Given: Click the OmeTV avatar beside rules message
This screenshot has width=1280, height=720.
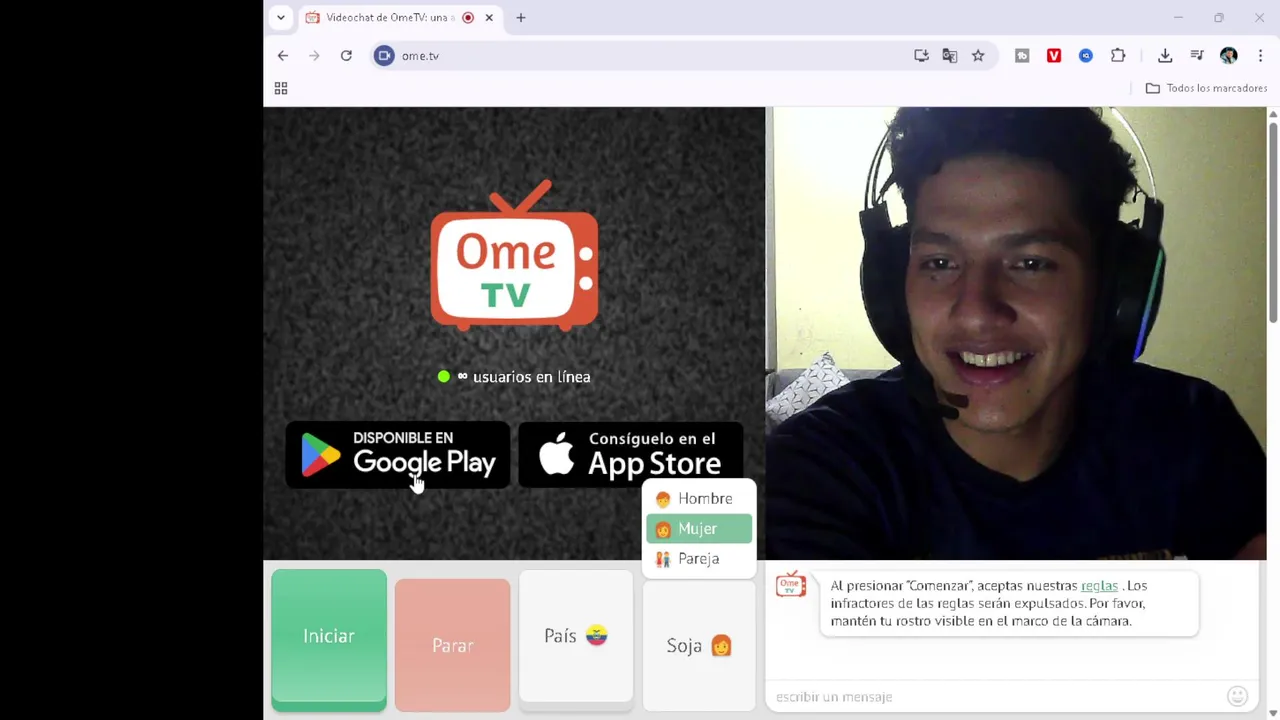Looking at the screenshot, I should click(791, 585).
